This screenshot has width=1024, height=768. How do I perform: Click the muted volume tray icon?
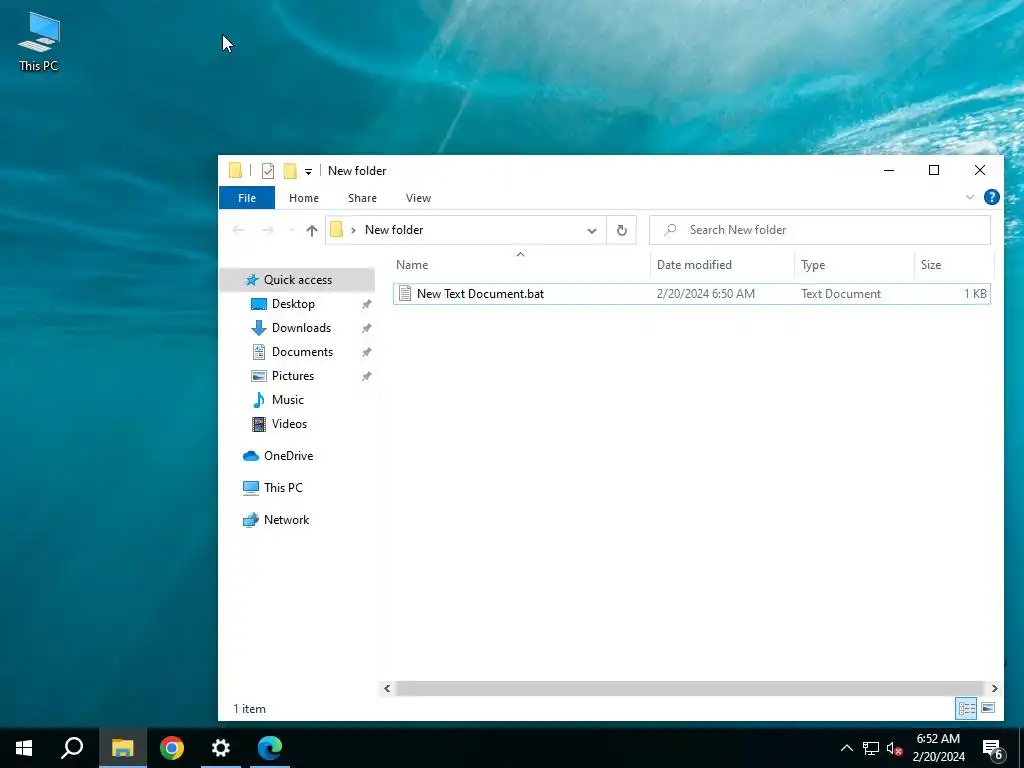895,748
